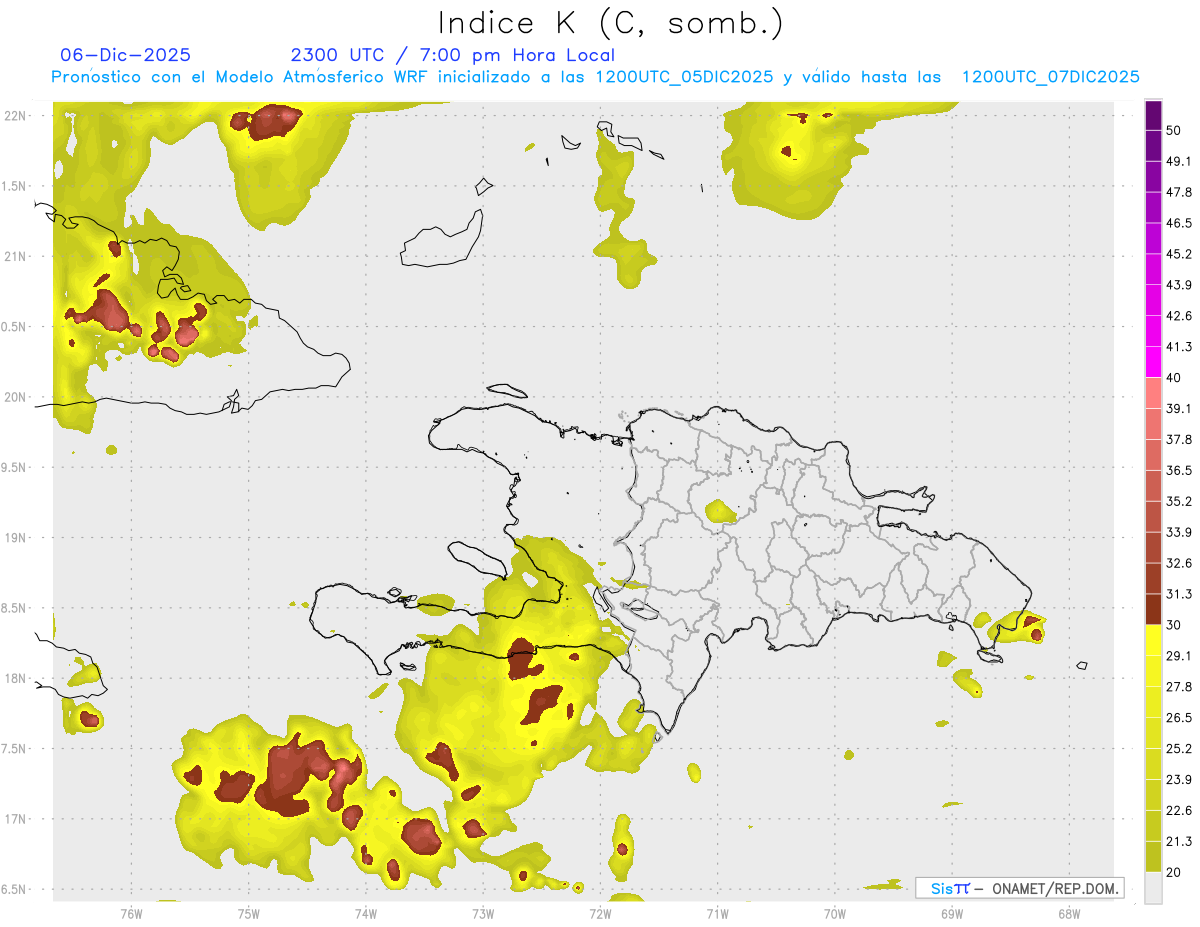
Task: Click the '69W' longitude label
Action: click(951, 913)
